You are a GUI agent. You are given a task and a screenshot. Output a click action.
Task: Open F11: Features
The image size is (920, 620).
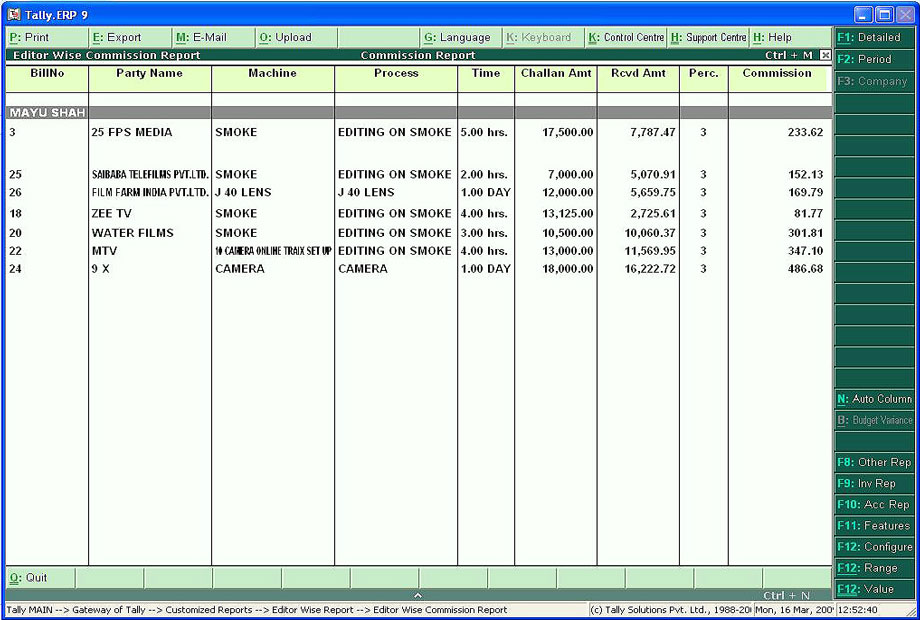coord(874,526)
